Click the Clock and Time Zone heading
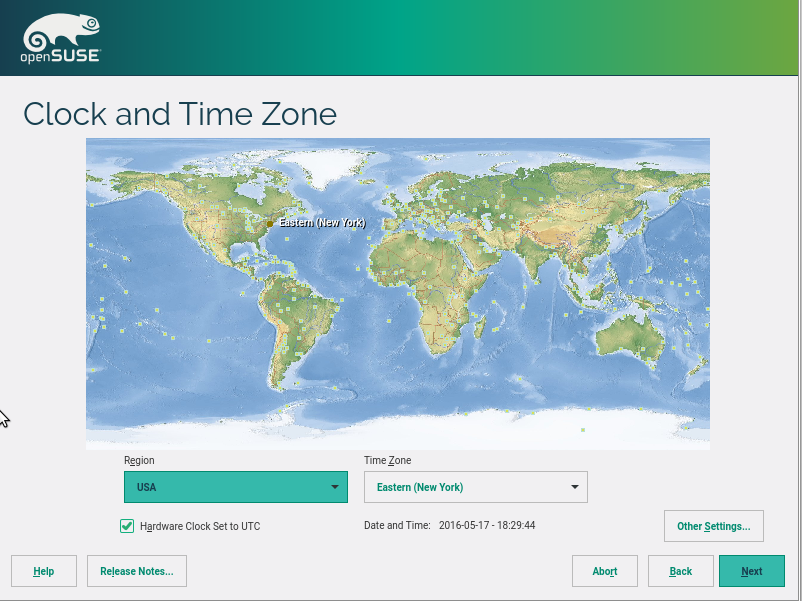 coord(180,114)
